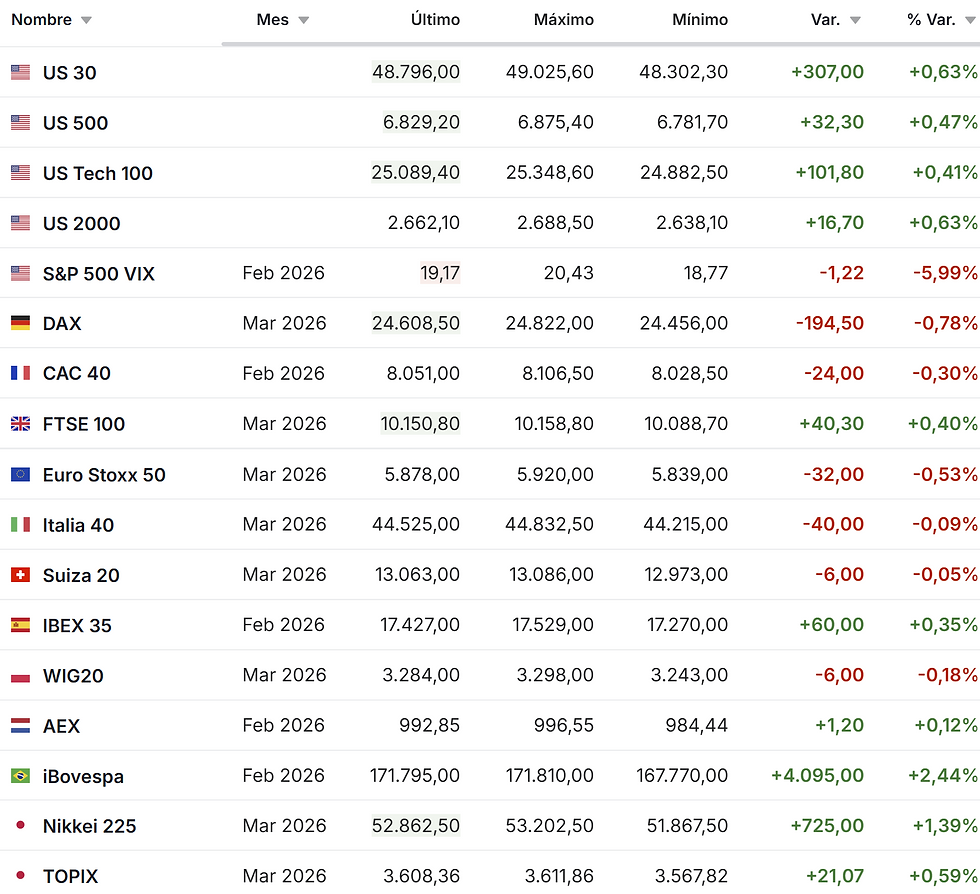Click the Brazilian flag icon beside iBovespa
Screen dimensions: 980x894
pyautogui.click(x=20, y=776)
